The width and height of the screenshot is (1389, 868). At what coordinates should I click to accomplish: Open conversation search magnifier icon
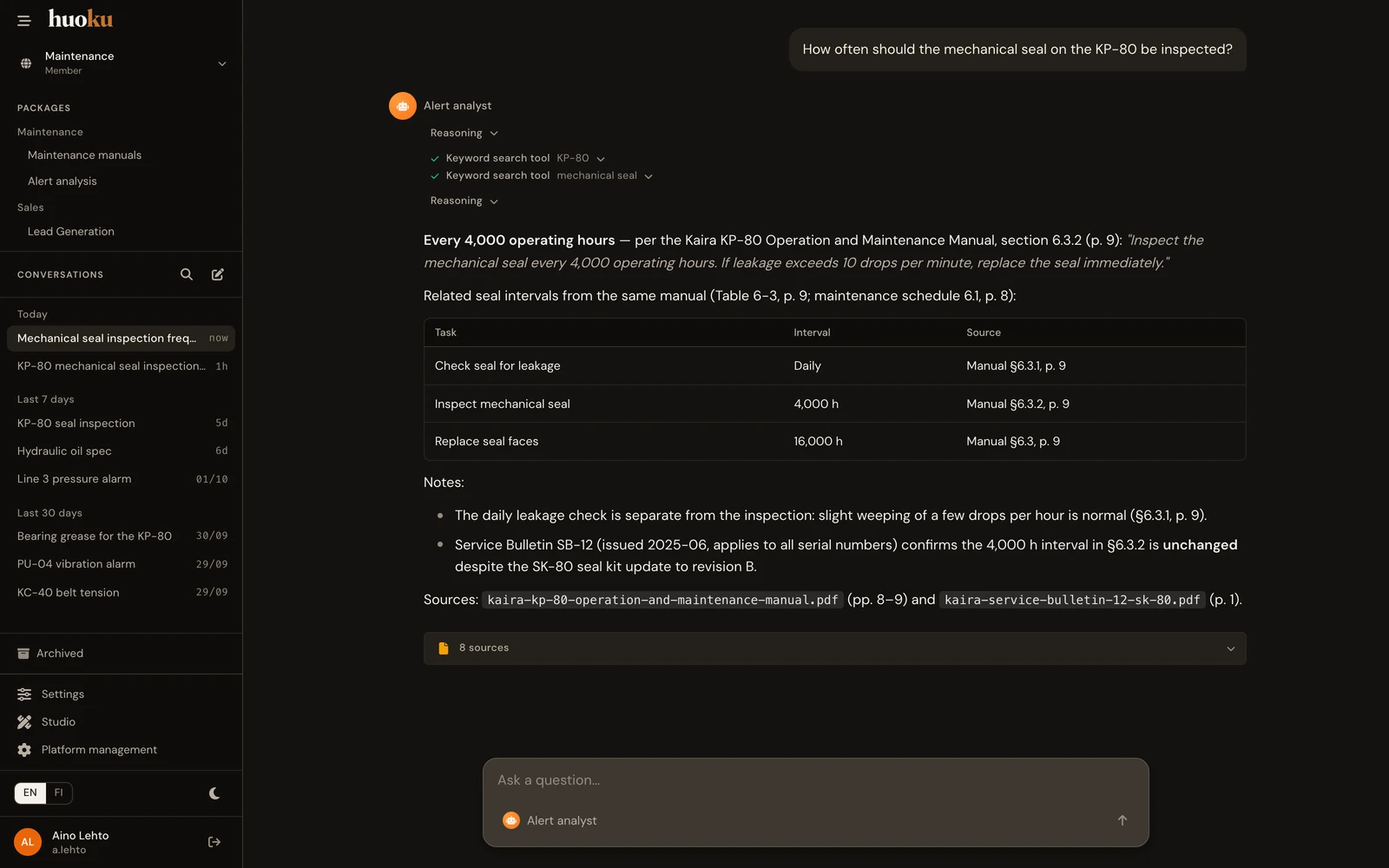coord(187,274)
